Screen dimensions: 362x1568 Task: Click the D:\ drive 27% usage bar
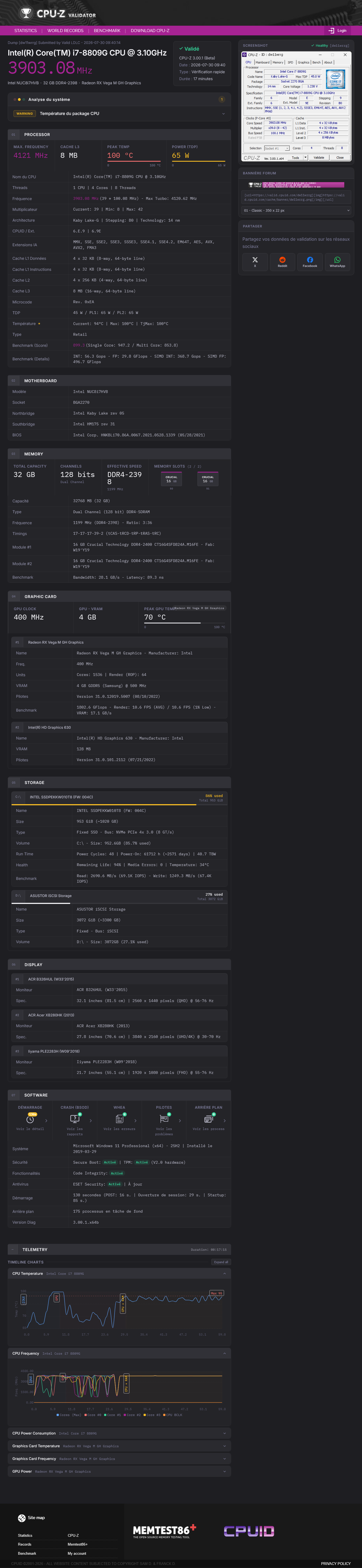point(119,903)
